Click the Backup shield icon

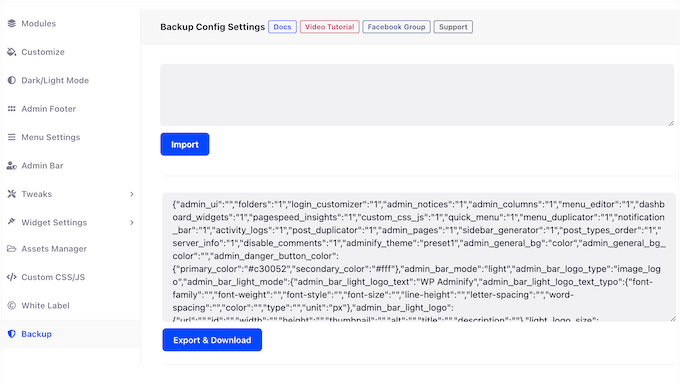click(12, 334)
